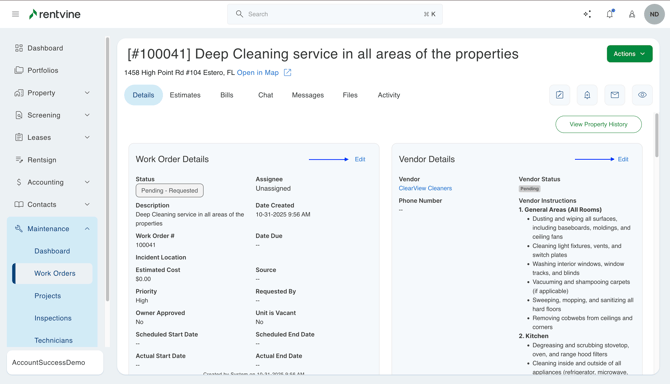Click View Property History button
The width and height of the screenshot is (670, 384).
coord(598,124)
